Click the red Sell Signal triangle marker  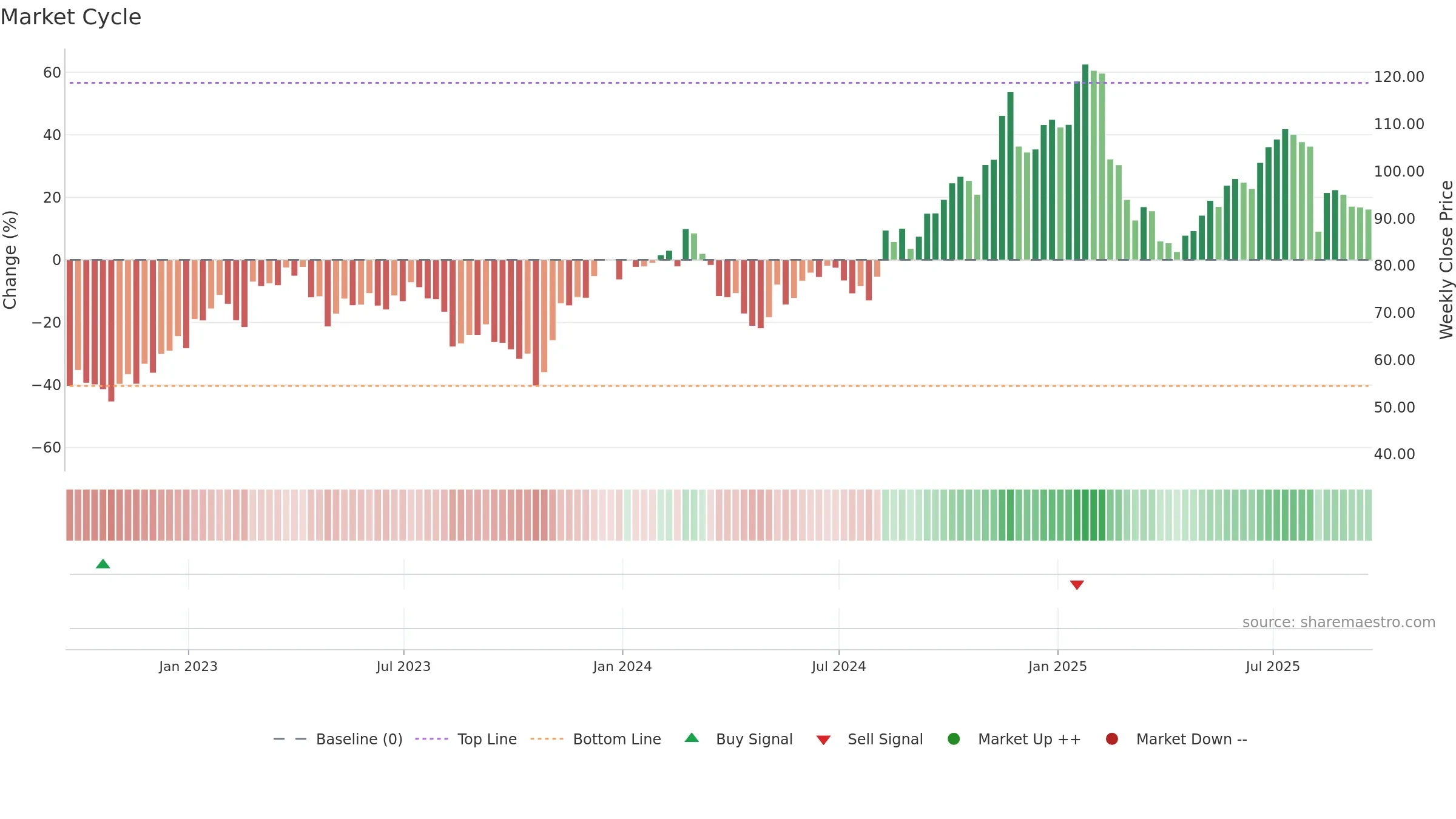coord(1077,585)
